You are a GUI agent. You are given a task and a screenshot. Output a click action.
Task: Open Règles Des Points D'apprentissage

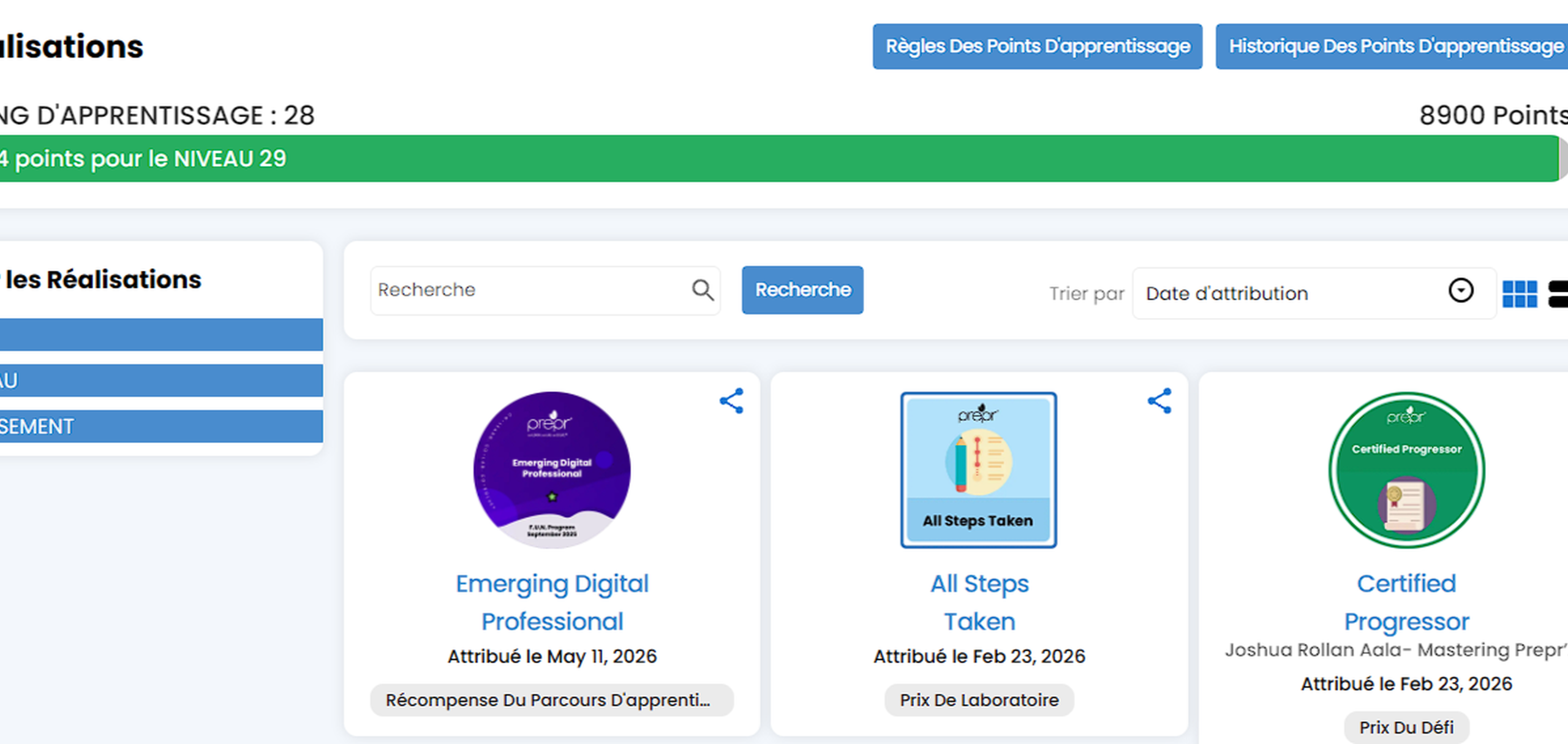pos(1038,47)
